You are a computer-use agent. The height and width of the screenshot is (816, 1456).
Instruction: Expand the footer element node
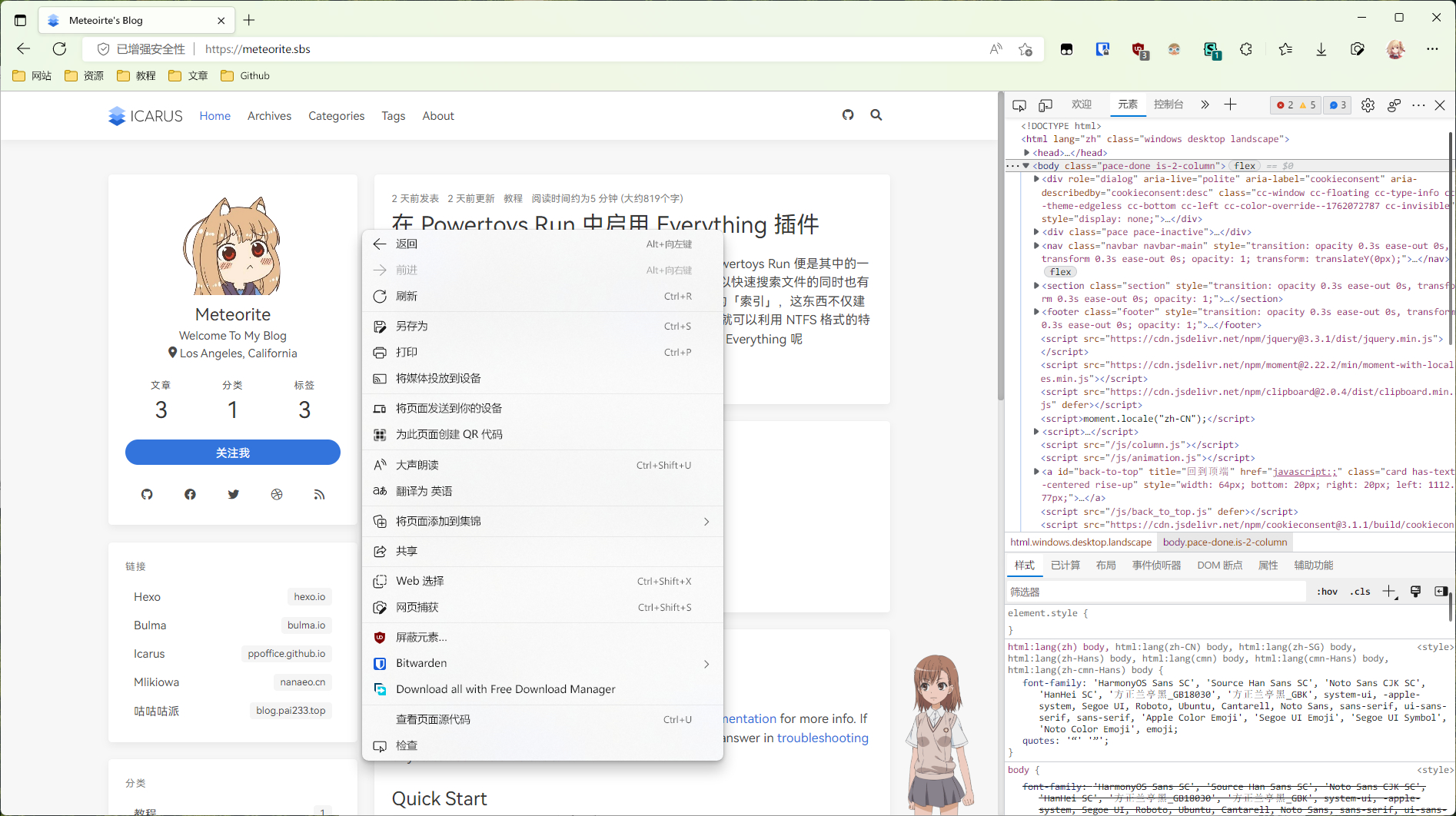click(1036, 312)
